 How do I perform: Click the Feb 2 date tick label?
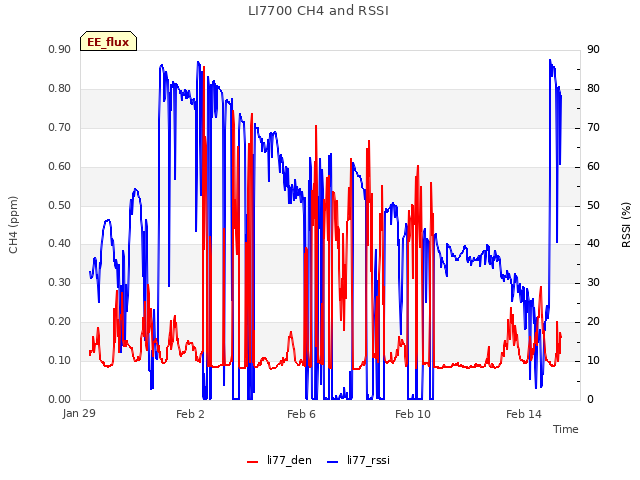pyautogui.click(x=190, y=414)
